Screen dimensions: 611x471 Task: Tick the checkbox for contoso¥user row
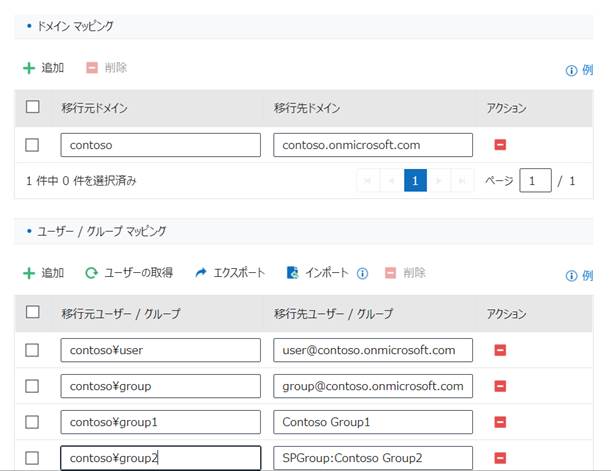pos(32,350)
